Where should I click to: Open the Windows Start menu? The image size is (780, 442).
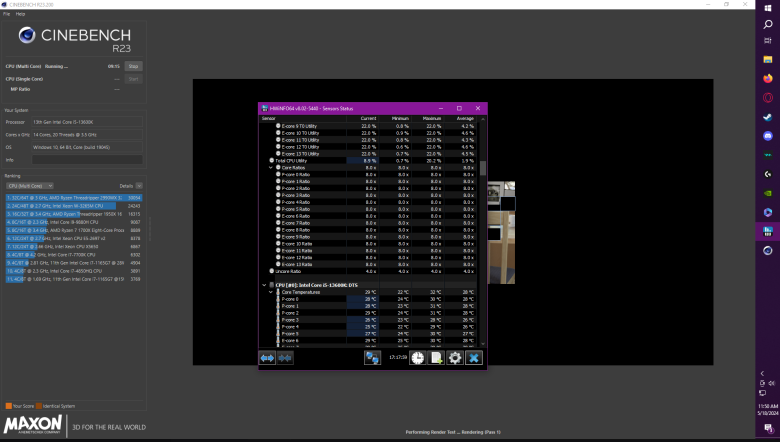tap(768, 8)
